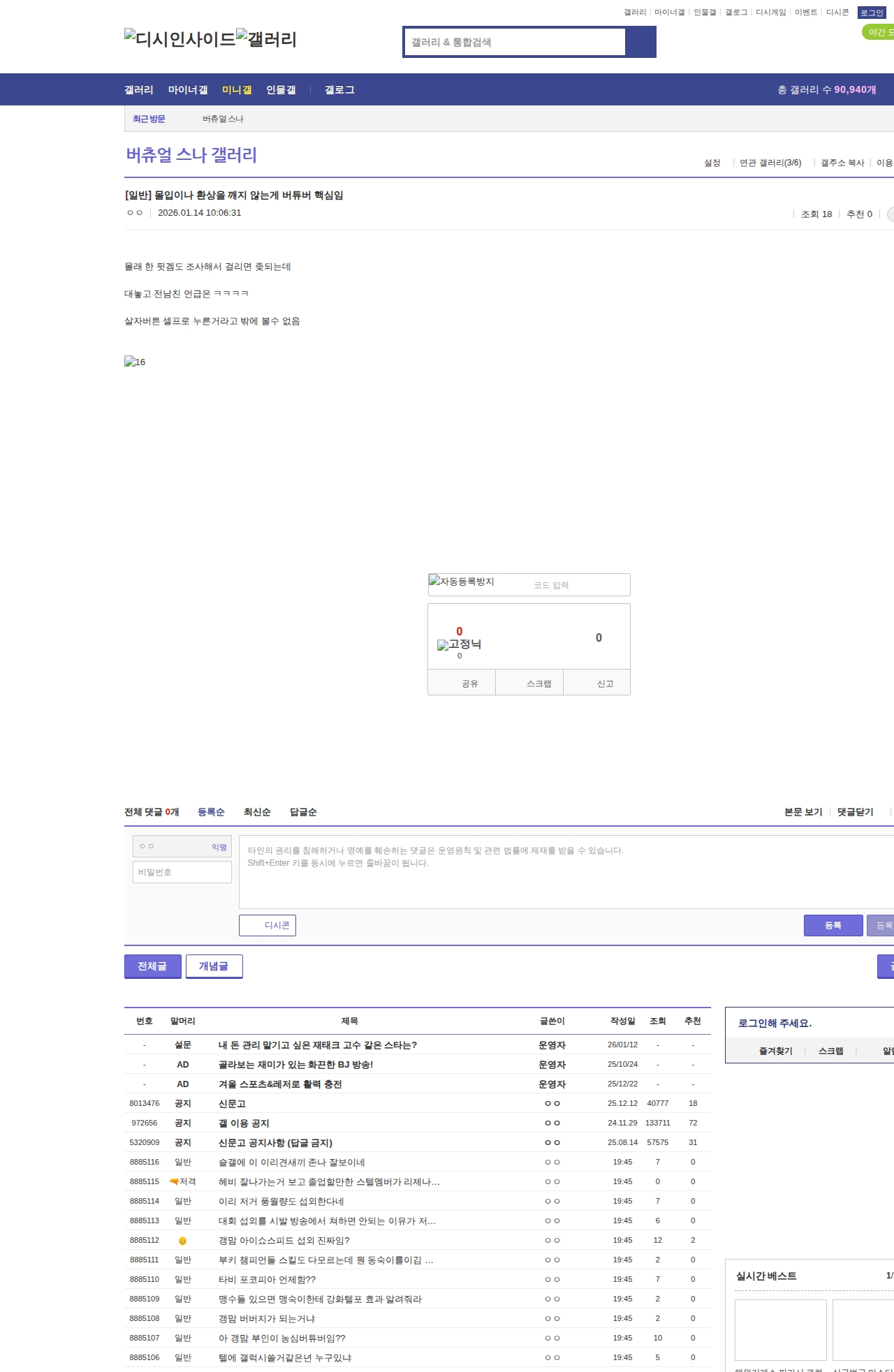Open the 설정 dropdown menu

coord(712,163)
